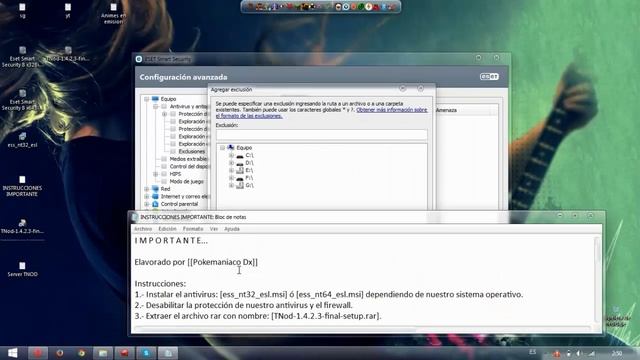Expand the Red node in ESET tree
The image size is (640, 360).
147,189
